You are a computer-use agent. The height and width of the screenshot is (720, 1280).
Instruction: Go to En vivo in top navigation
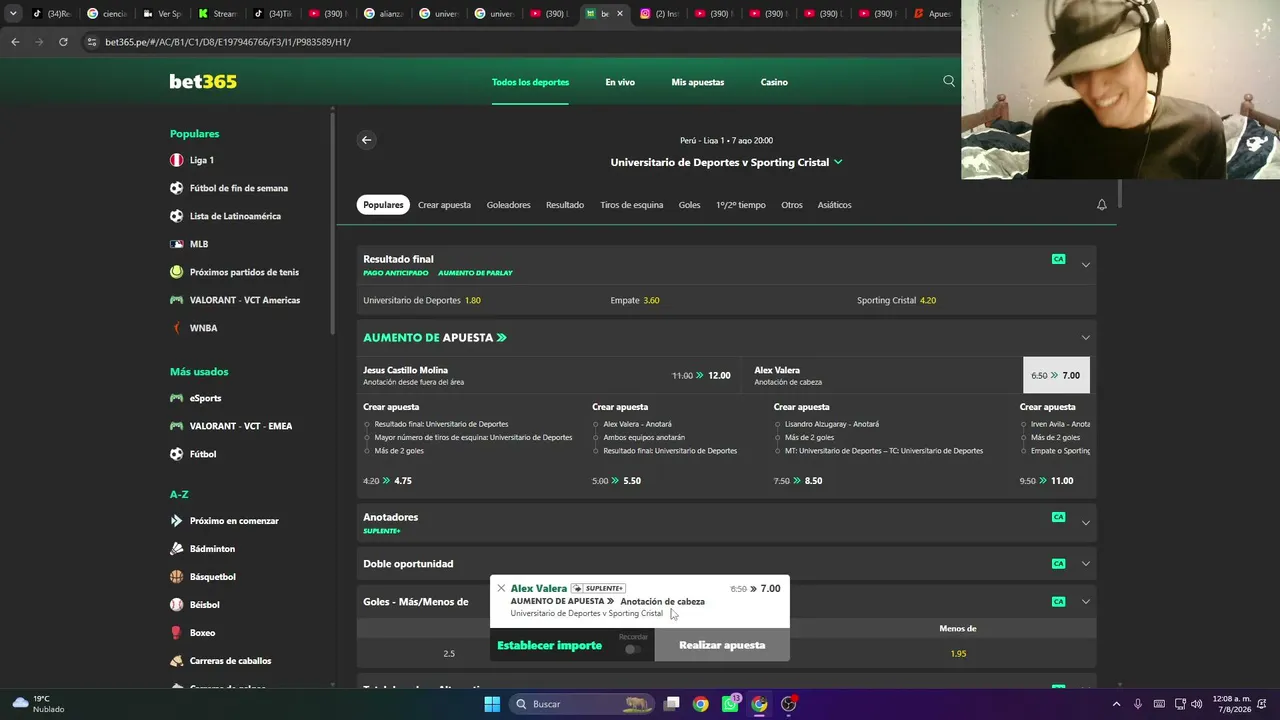(620, 82)
